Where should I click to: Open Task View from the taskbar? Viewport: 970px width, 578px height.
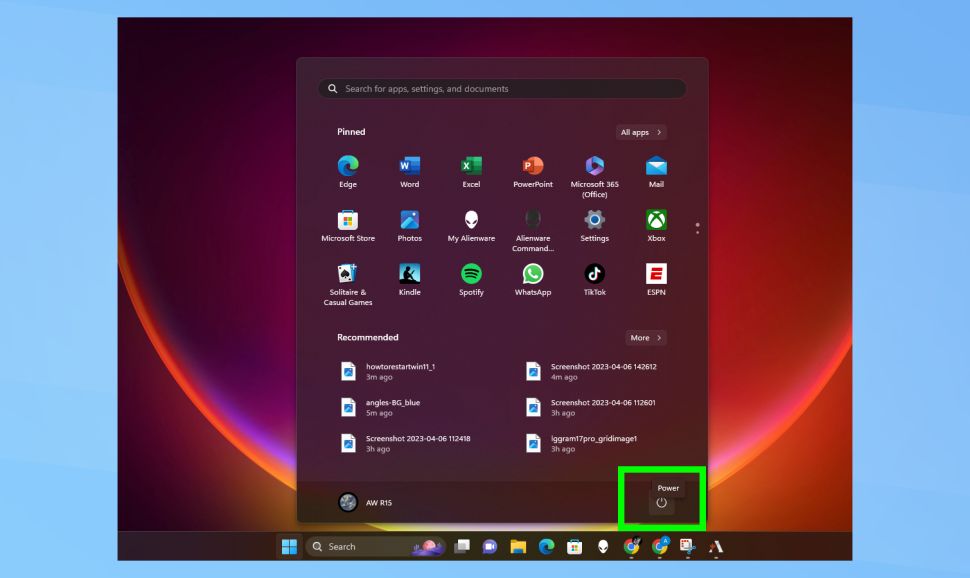click(462, 546)
